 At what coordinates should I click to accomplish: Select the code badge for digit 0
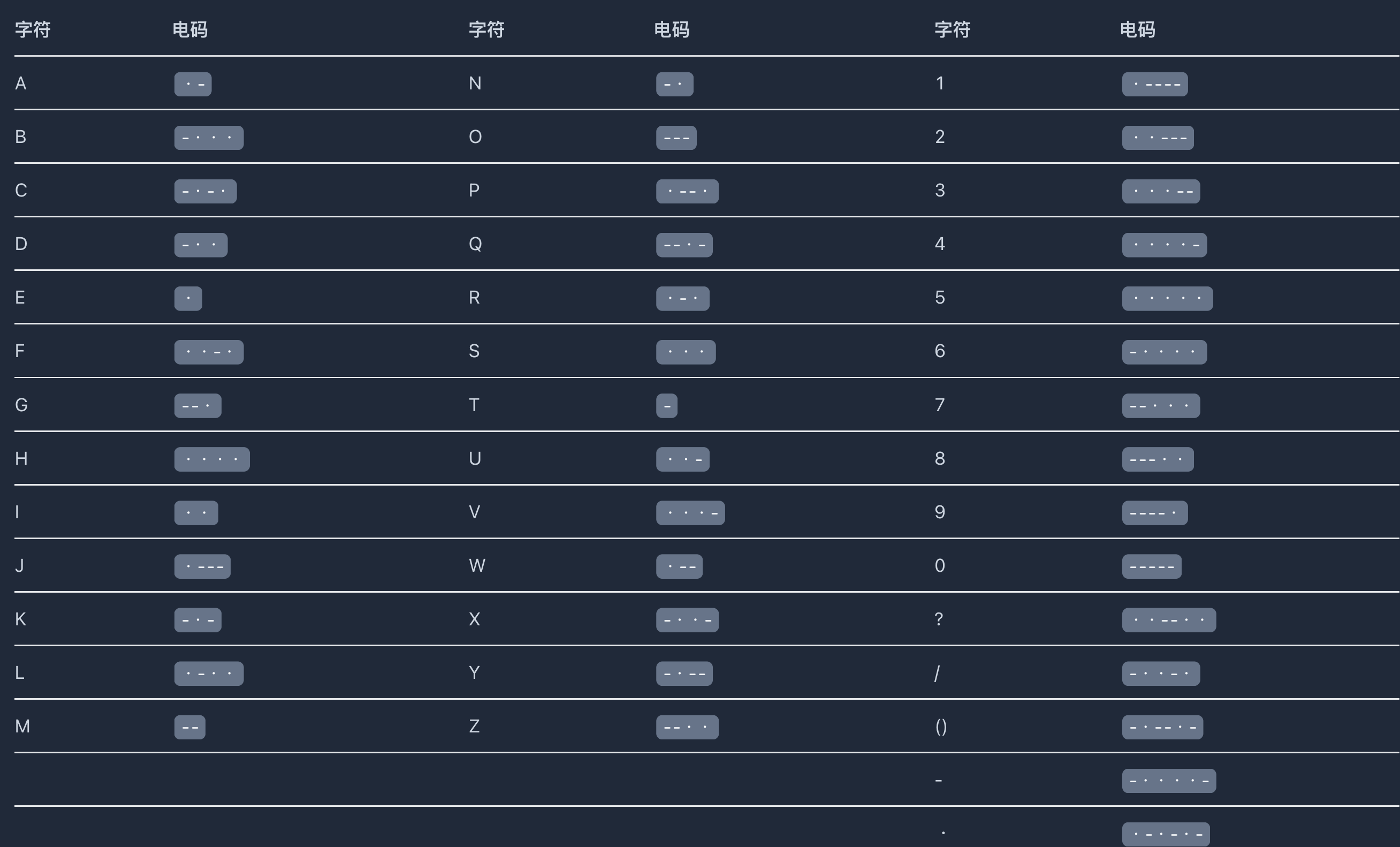point(1151,566)
